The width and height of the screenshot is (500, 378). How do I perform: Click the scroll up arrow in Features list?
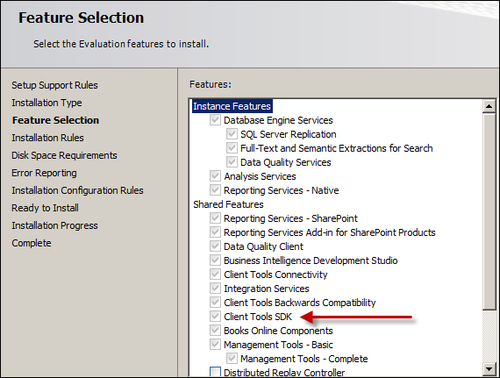pyautogui.click(x=489, y=106)
